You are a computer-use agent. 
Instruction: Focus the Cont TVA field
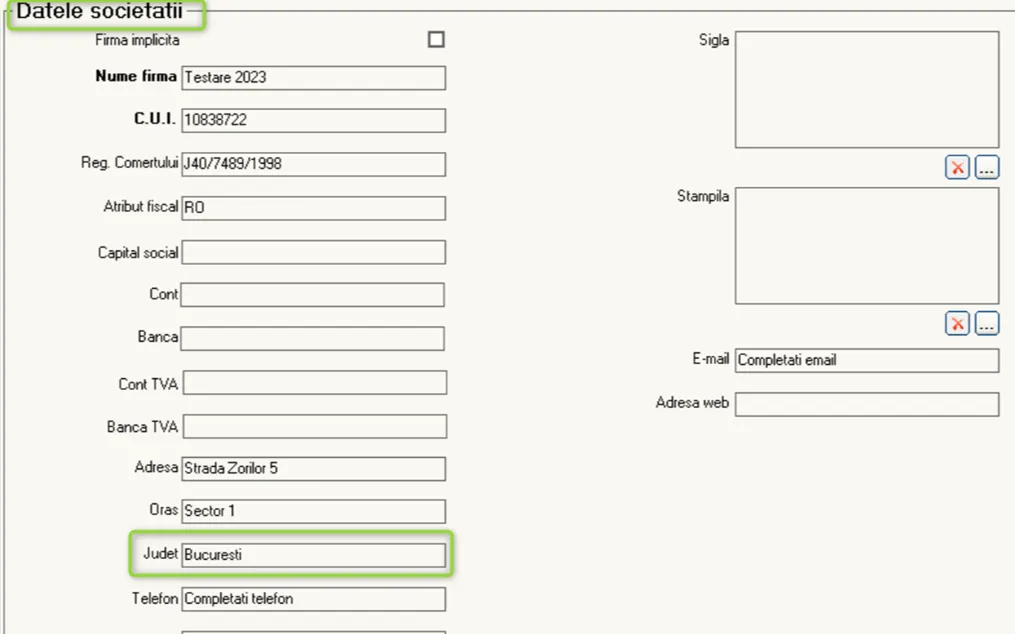(x=315, y=383)
